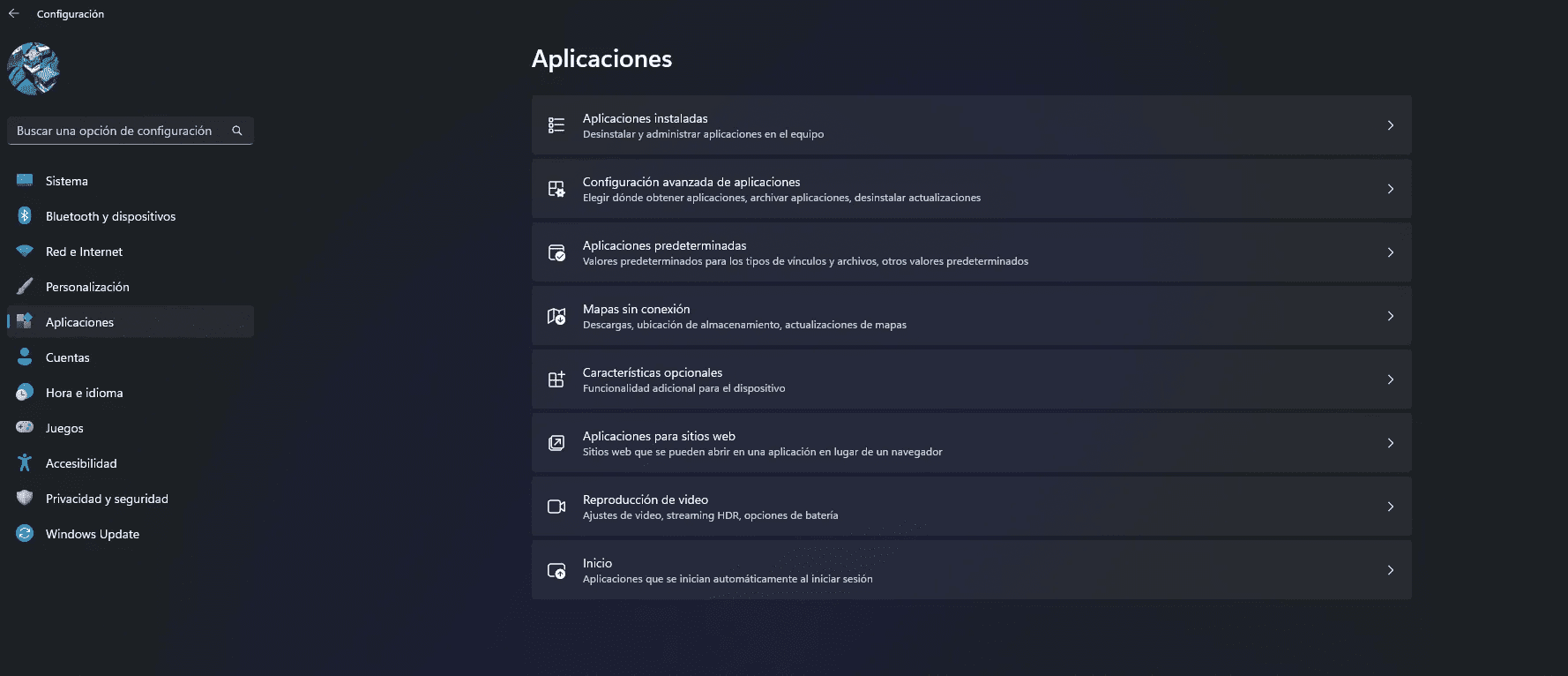Go to Red e Internet settings
Image resolution: width=1568 pixels, height=676 pixels.
84,252
